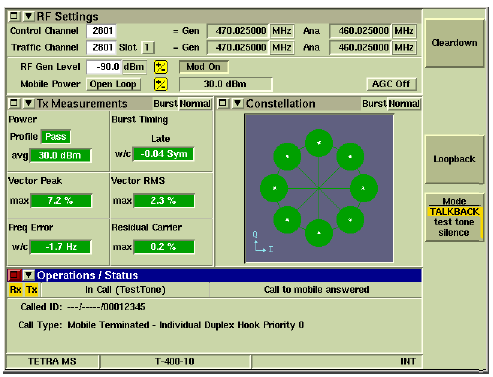Click the constellation diagram plot
This screenshot has height=377, width=493.
point(319,188)
